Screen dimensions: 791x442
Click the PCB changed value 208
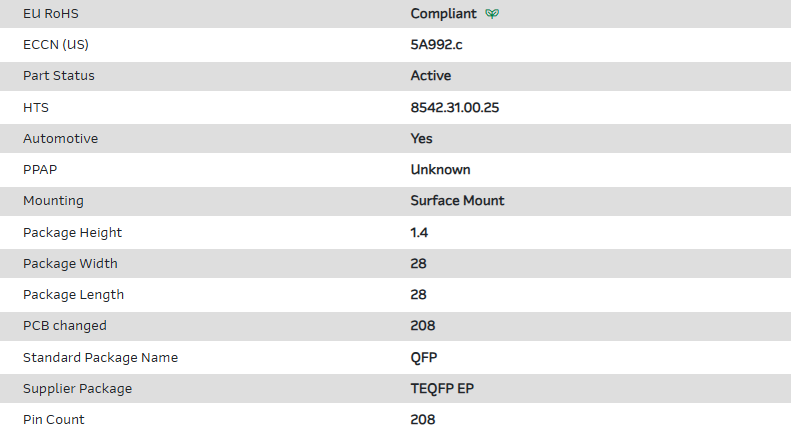pos(423,326)
